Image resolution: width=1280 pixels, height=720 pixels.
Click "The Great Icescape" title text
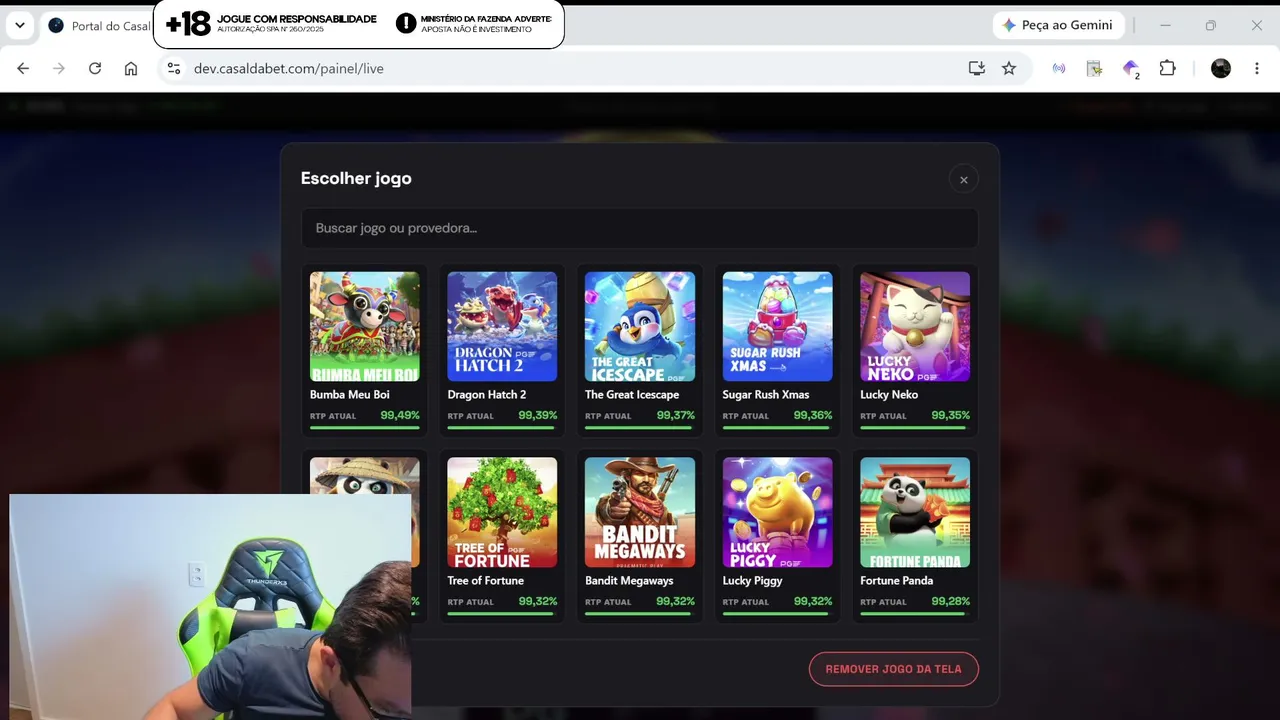632,395
